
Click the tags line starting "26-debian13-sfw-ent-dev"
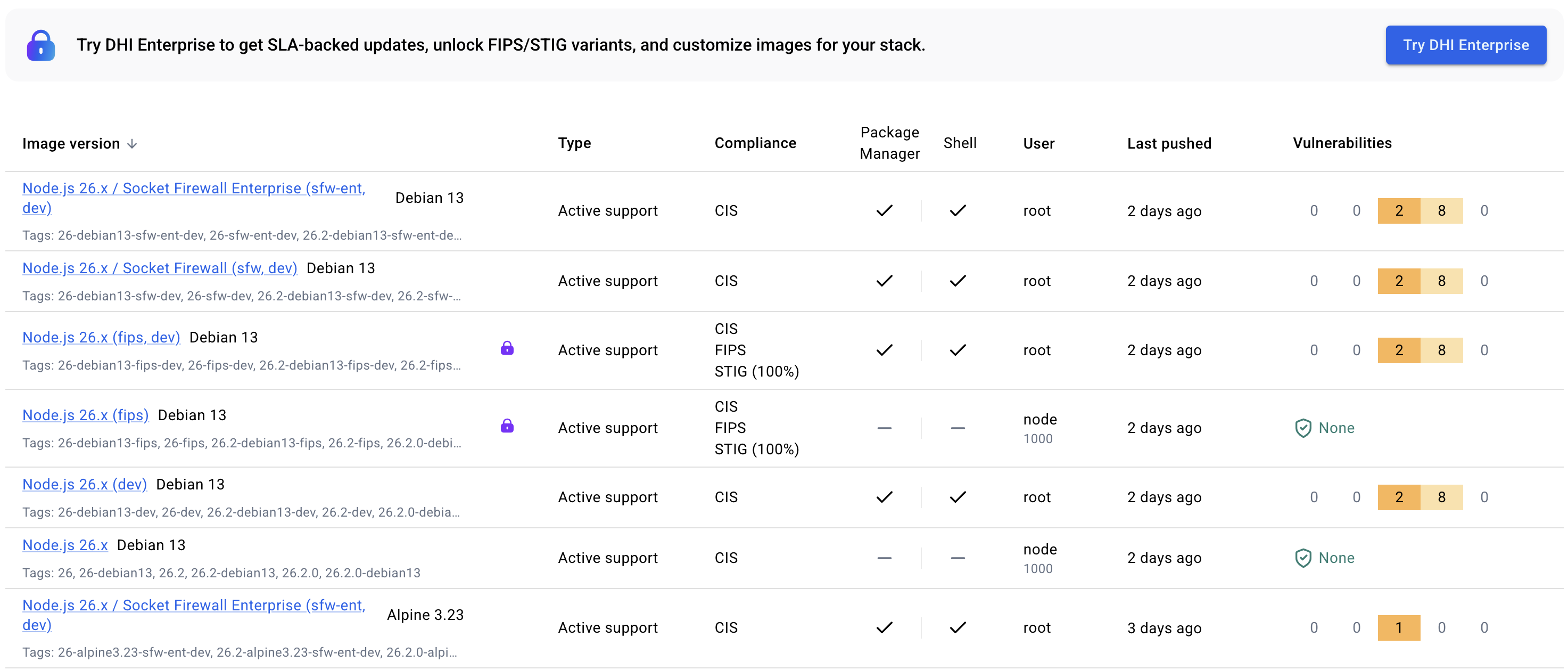click(x=242, y=236)
